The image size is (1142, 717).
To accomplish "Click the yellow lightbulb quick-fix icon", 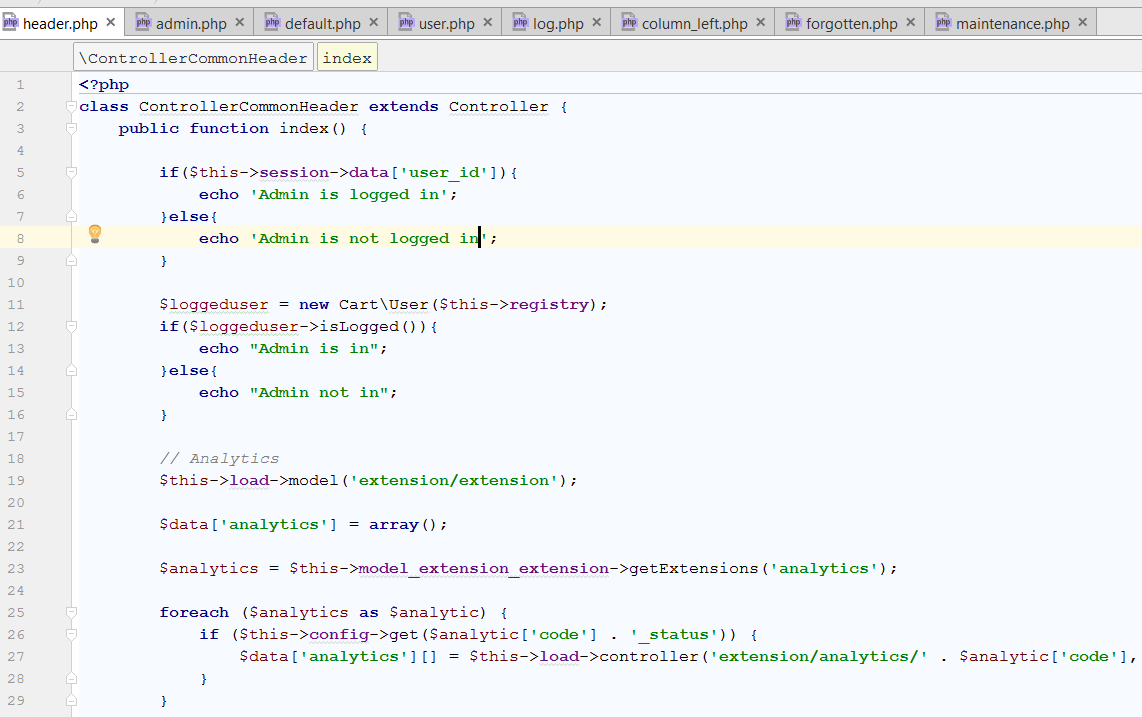I will point(95,234).
